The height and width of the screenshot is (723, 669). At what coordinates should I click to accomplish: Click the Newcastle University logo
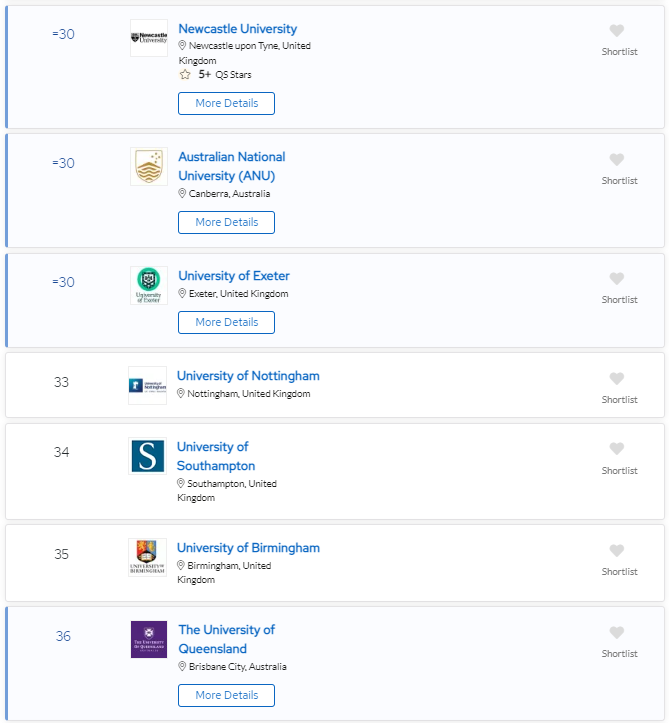[149, 38]
